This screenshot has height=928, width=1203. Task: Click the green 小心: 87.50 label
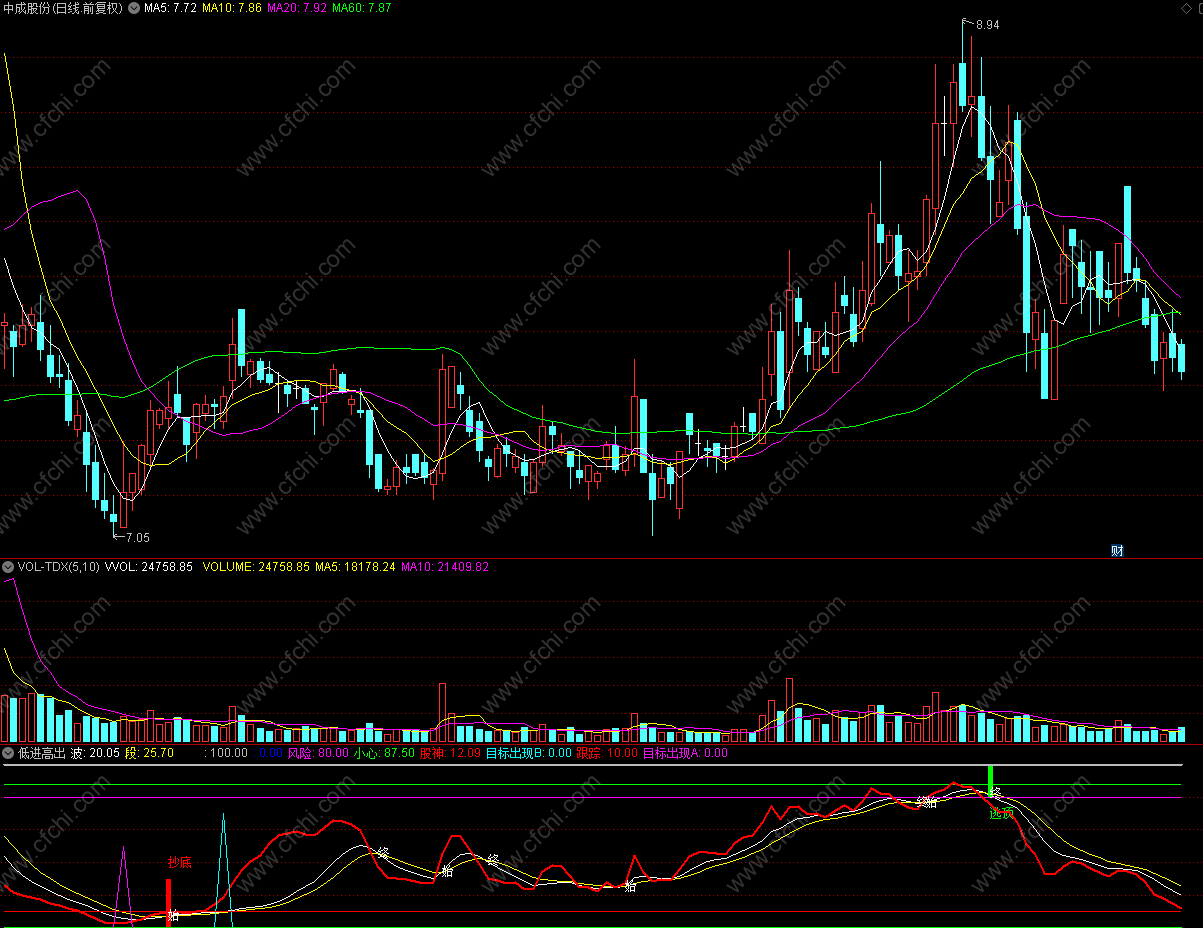click(x=385, y=753)
